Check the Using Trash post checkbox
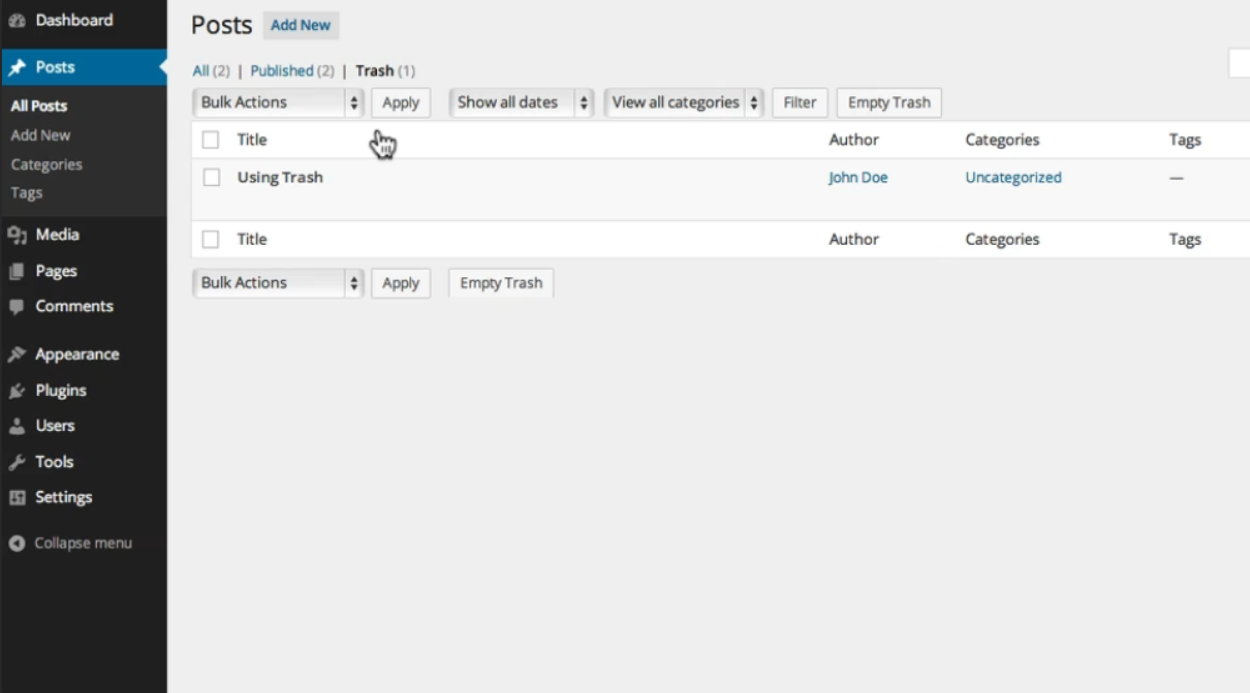This screenshot has width=1250, height=693. [x=211, y=178]
